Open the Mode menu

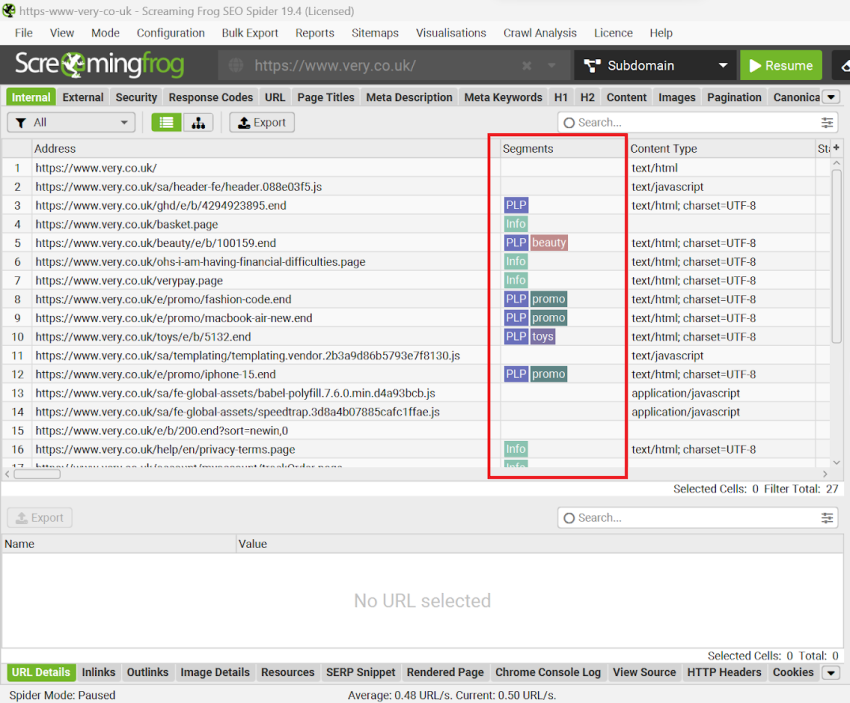point(105,33)
